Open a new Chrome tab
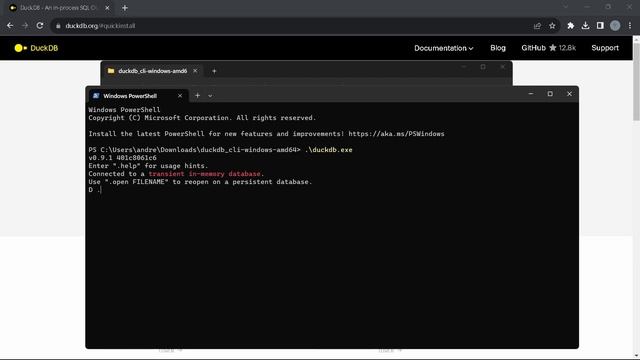 tap(125, 8)
